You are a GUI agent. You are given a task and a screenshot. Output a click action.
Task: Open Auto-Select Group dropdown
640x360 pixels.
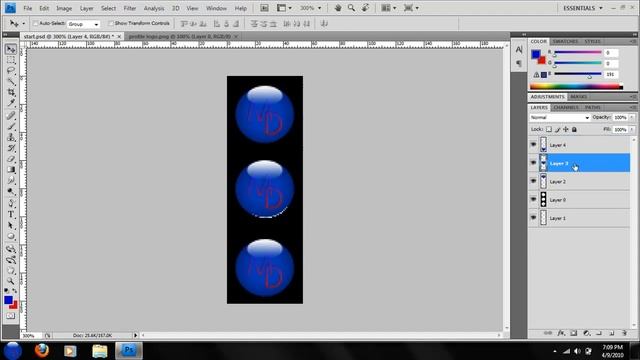coord(83,24)
